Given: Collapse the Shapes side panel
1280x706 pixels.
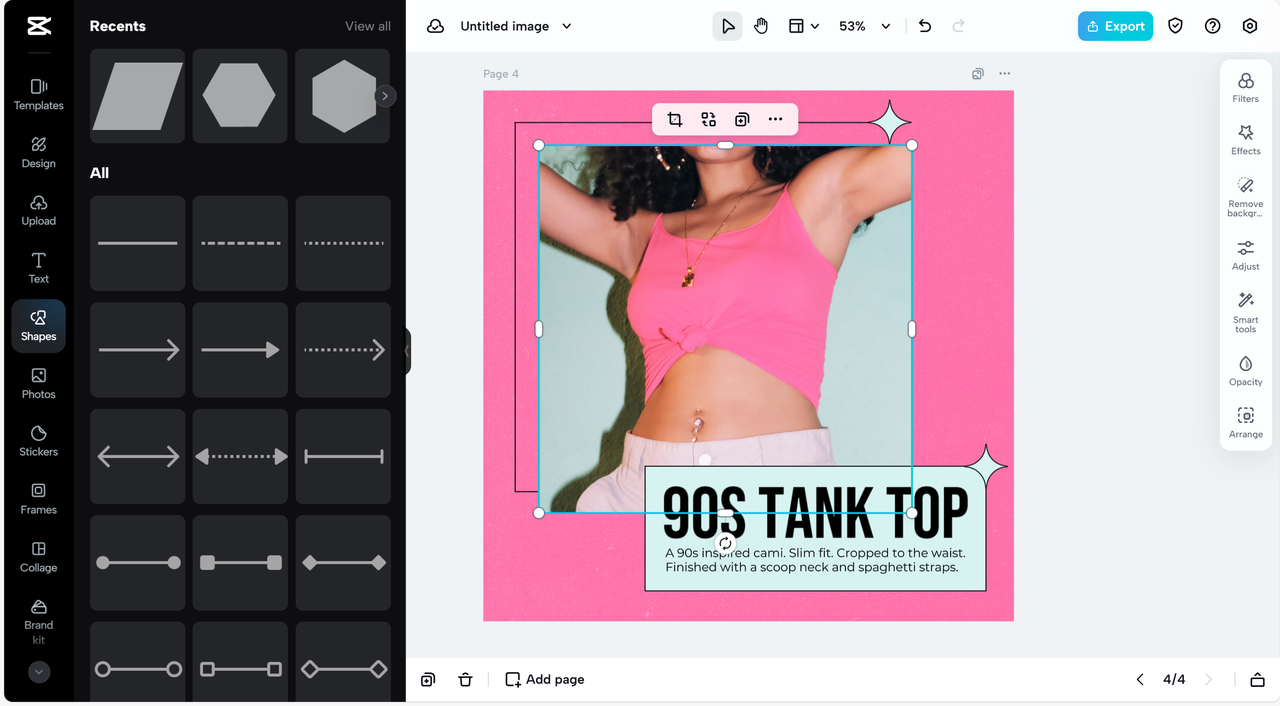Looking at the screenshot, I should (x=407, y=351).
